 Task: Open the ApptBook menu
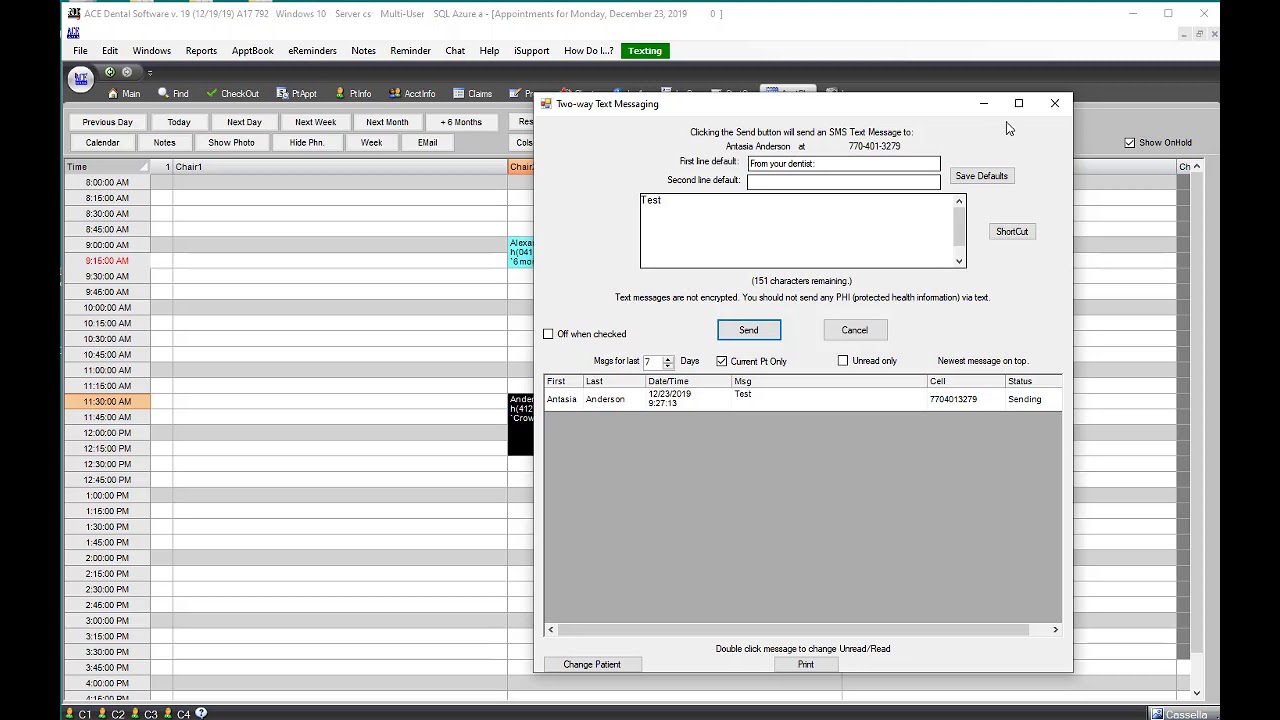252,51
